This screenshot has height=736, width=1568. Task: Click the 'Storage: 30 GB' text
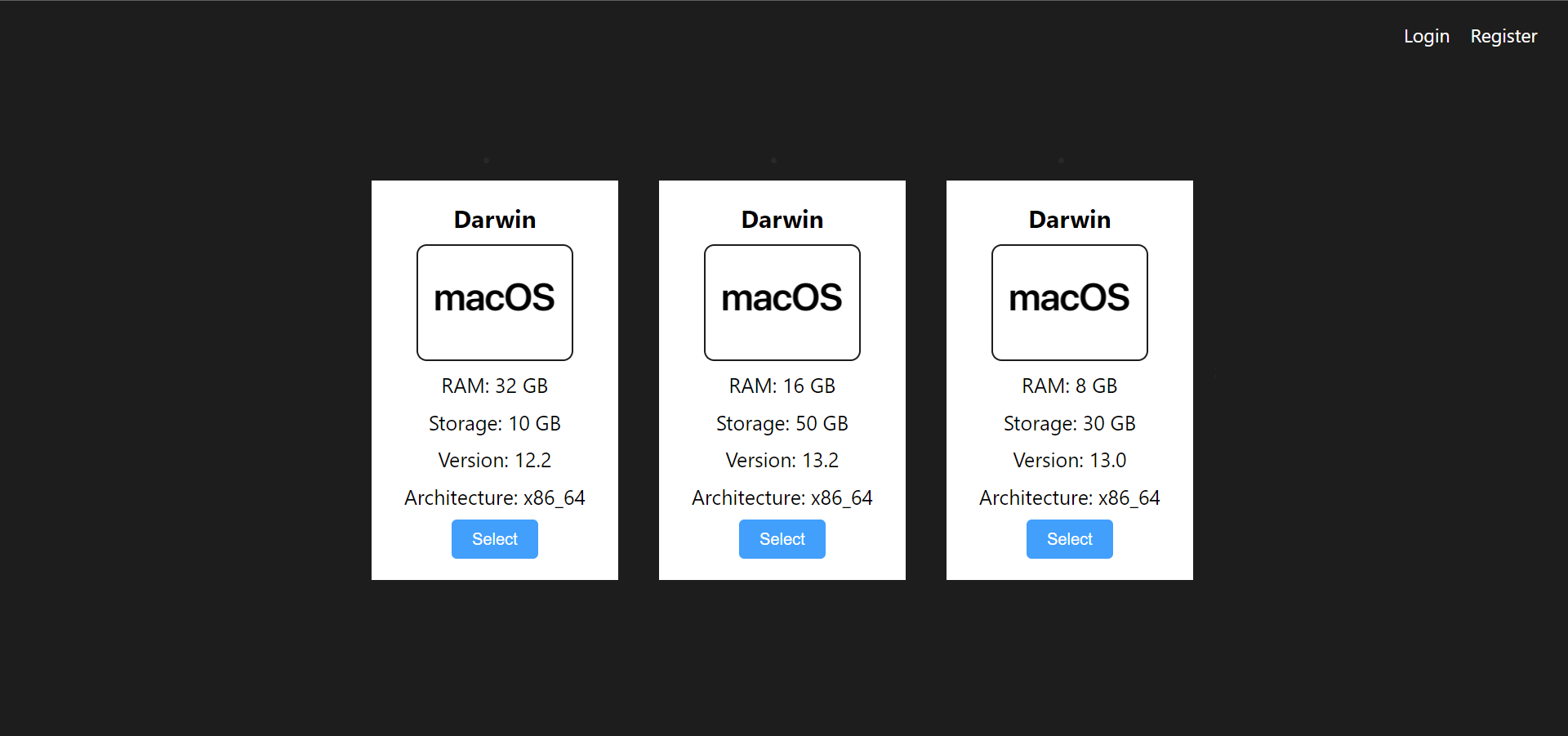click(1070, 423)
